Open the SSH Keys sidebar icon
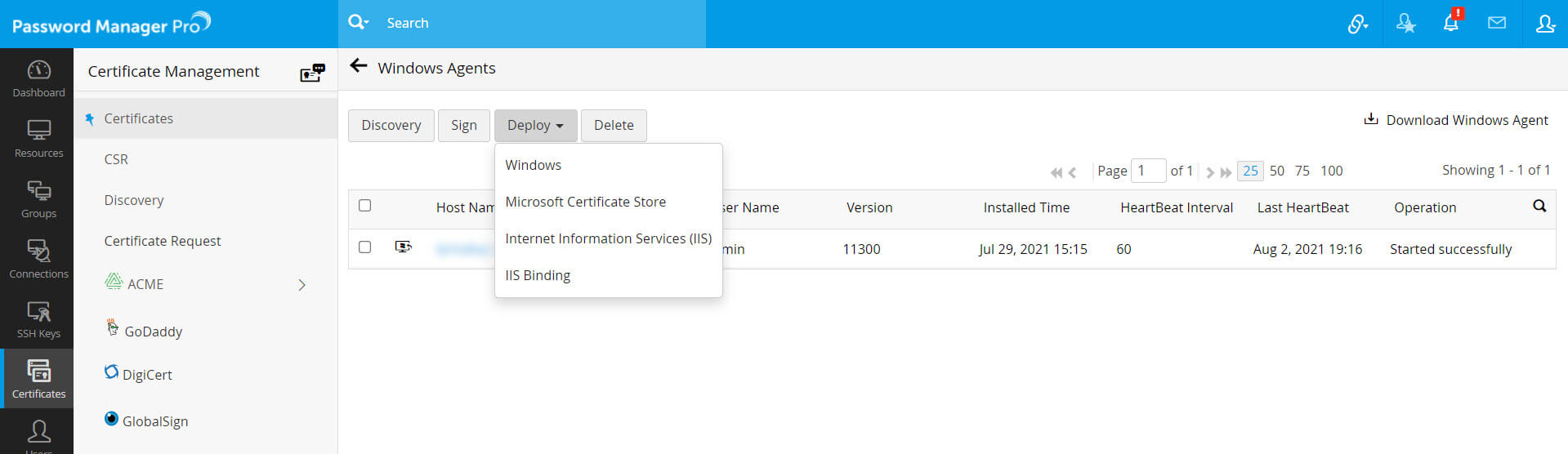1568x454 pixels. click(x=38, y=320)
